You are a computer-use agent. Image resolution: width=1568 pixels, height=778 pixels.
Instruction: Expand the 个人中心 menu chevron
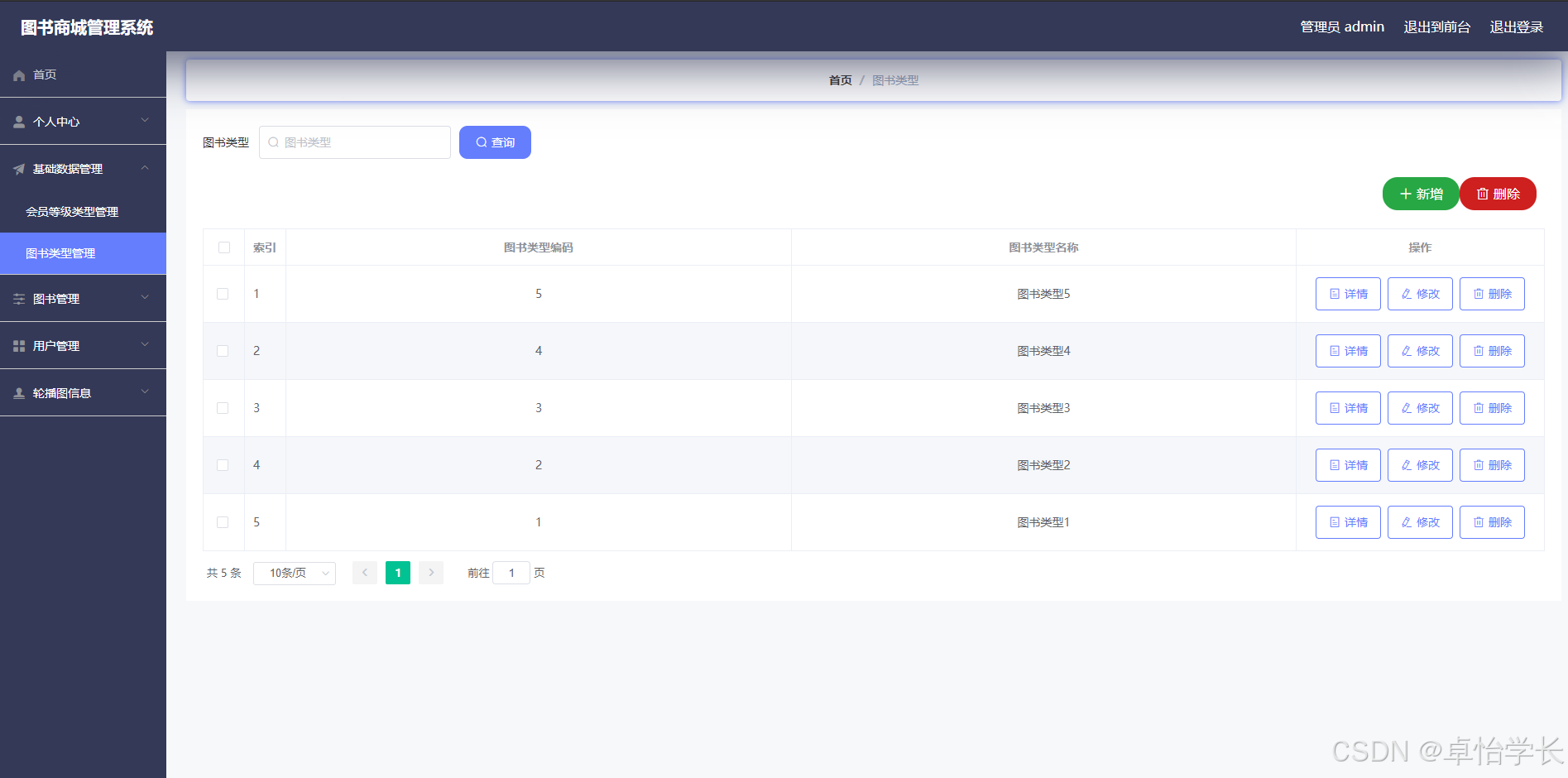[145, 121]
